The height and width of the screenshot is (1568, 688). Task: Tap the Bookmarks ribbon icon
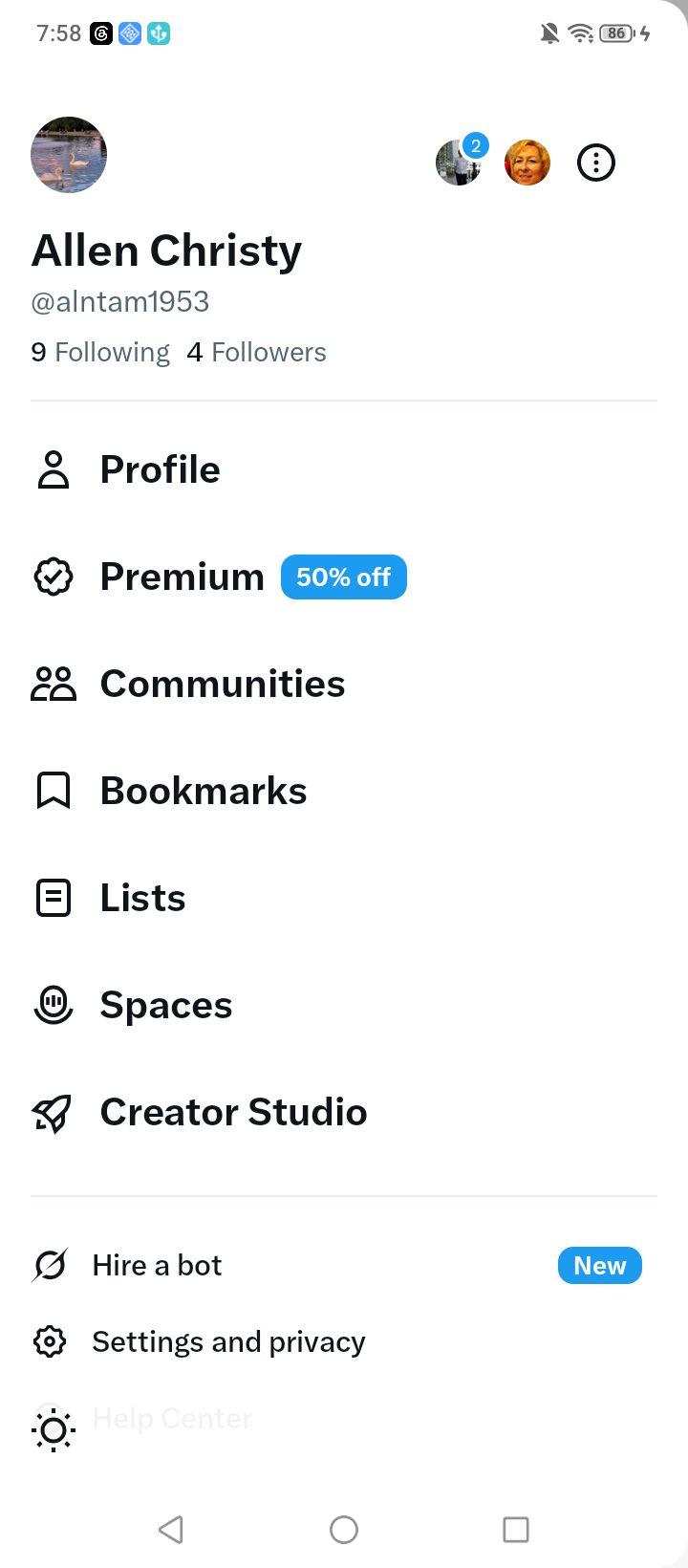(x=54, y=791)
